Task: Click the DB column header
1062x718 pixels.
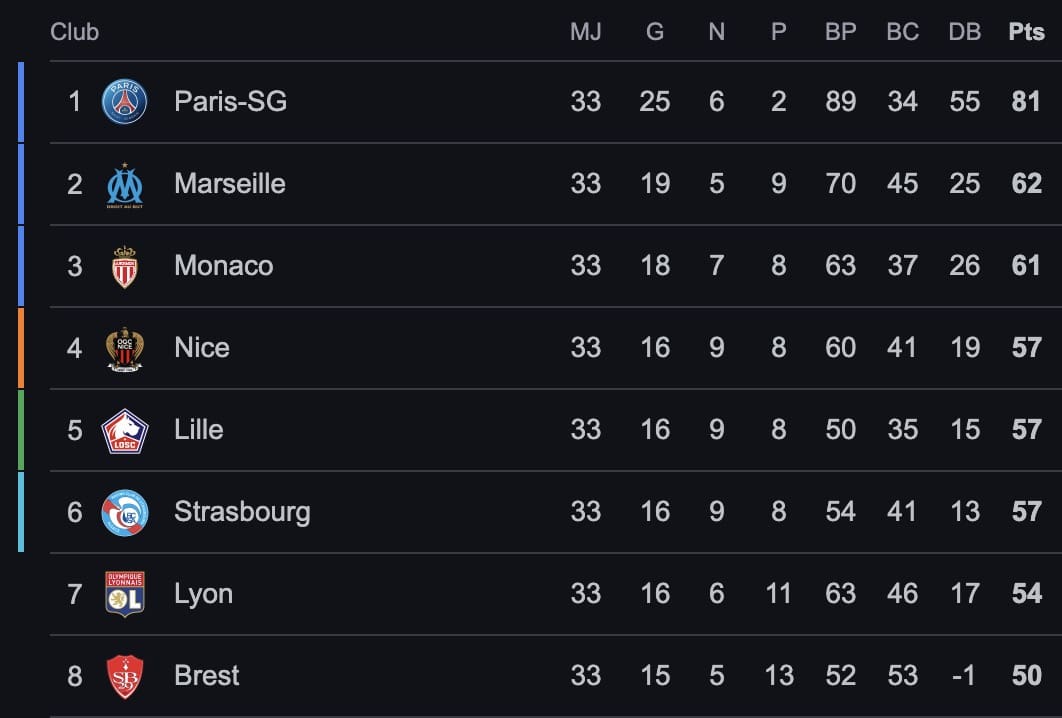Action: click(x=964, y=32)
